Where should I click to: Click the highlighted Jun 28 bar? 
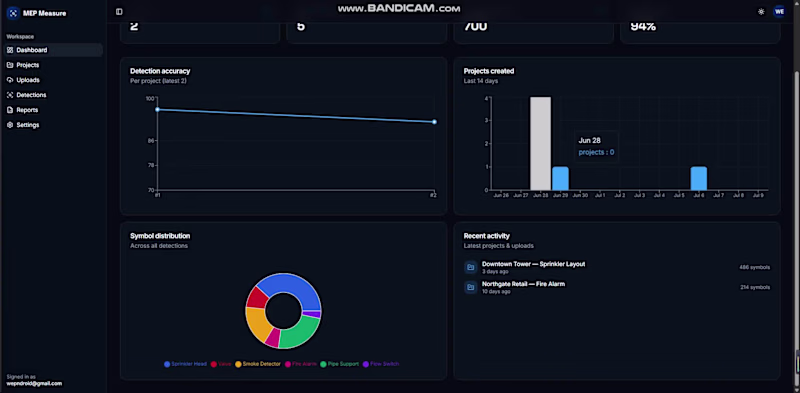coord(540,143)
